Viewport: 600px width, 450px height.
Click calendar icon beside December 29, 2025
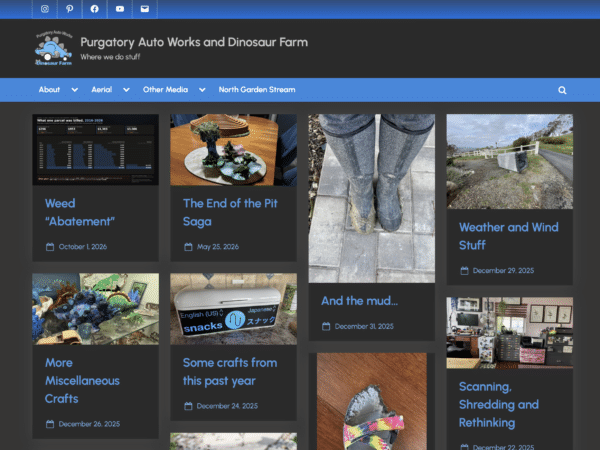pos(464,271)
